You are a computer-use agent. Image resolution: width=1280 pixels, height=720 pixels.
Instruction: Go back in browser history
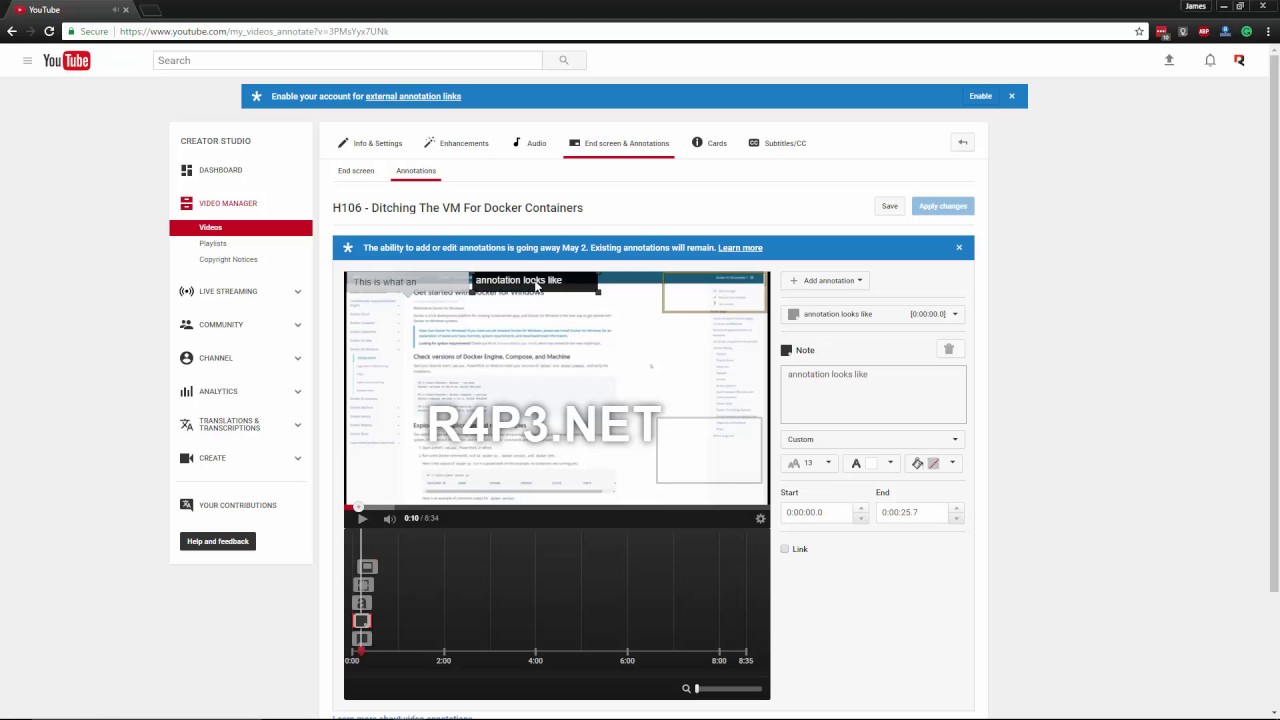(12, 31)
